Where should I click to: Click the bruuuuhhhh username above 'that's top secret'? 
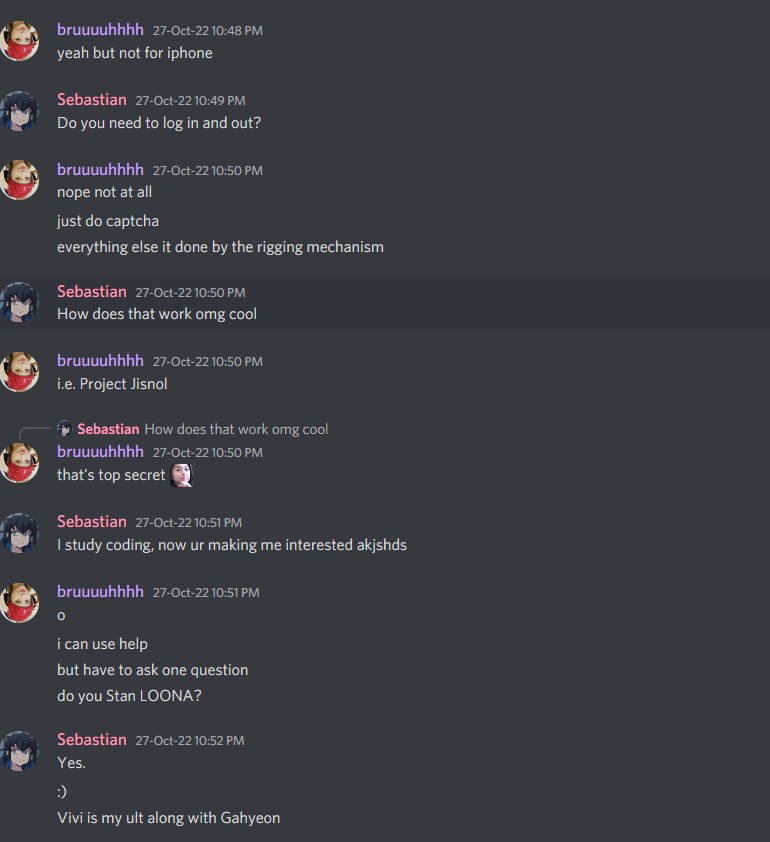click(100, 452)
